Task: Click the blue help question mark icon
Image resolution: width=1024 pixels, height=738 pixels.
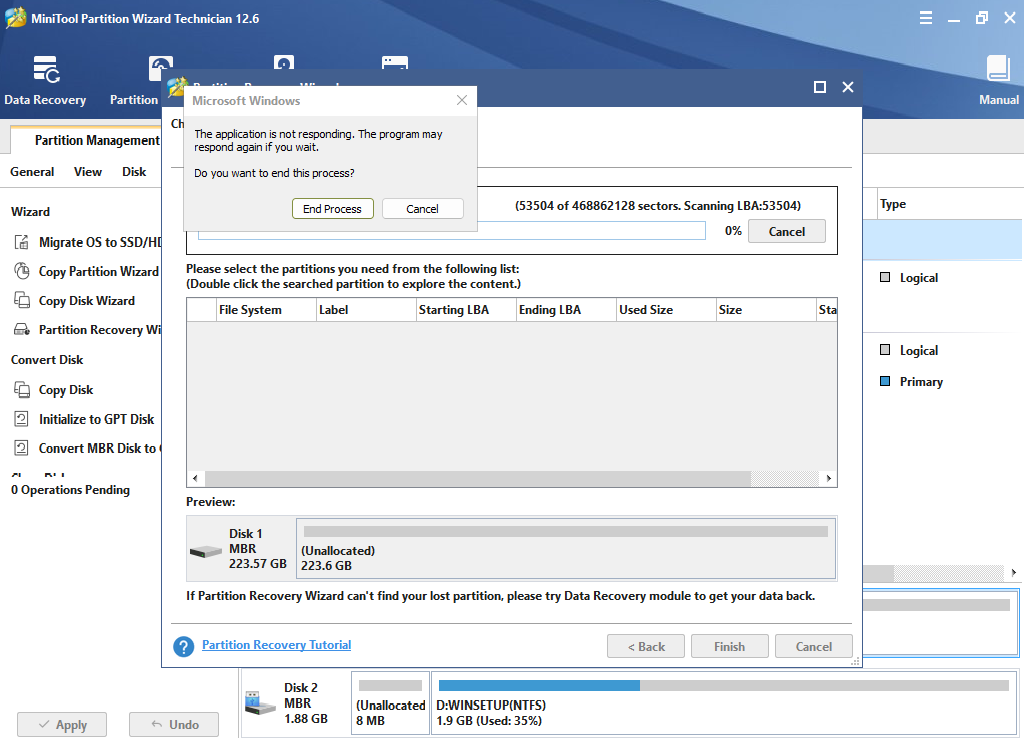Action: [x=184, y=647]
